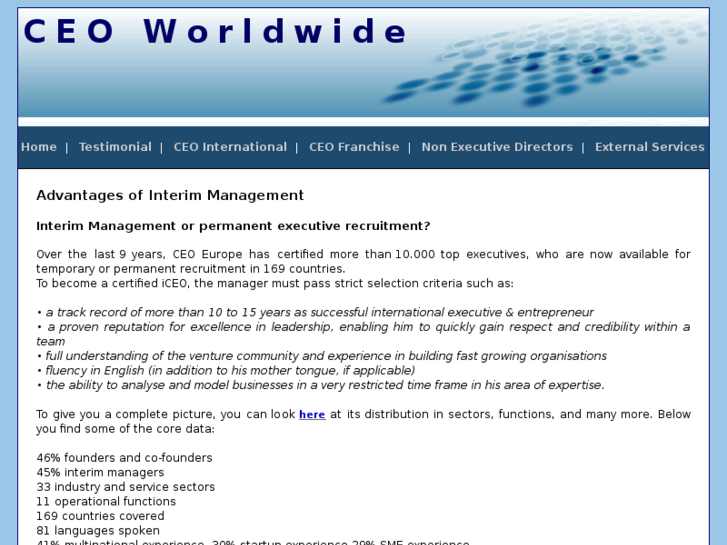Click the '169 countries covered' line
This screenshot has height=545, width=727.
[100, 516]
